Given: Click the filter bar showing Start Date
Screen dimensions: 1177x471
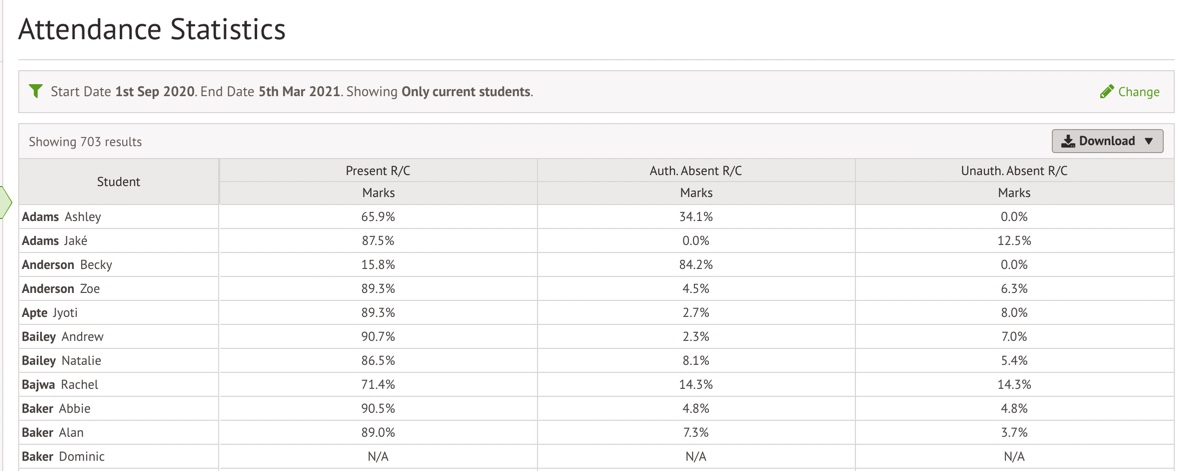Looking at the screenshot, I should 596,92.
